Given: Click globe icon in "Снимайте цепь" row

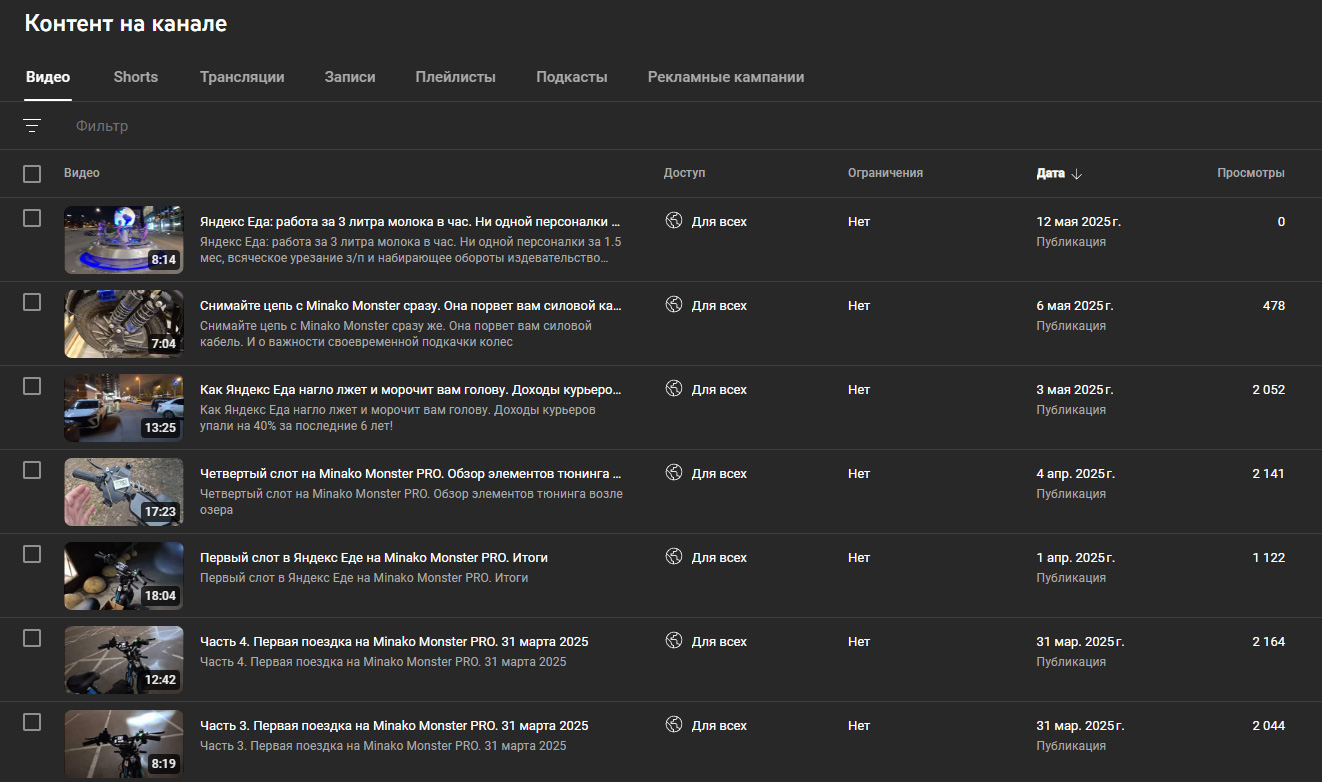Looking at the screenshot, I should 674,305.
